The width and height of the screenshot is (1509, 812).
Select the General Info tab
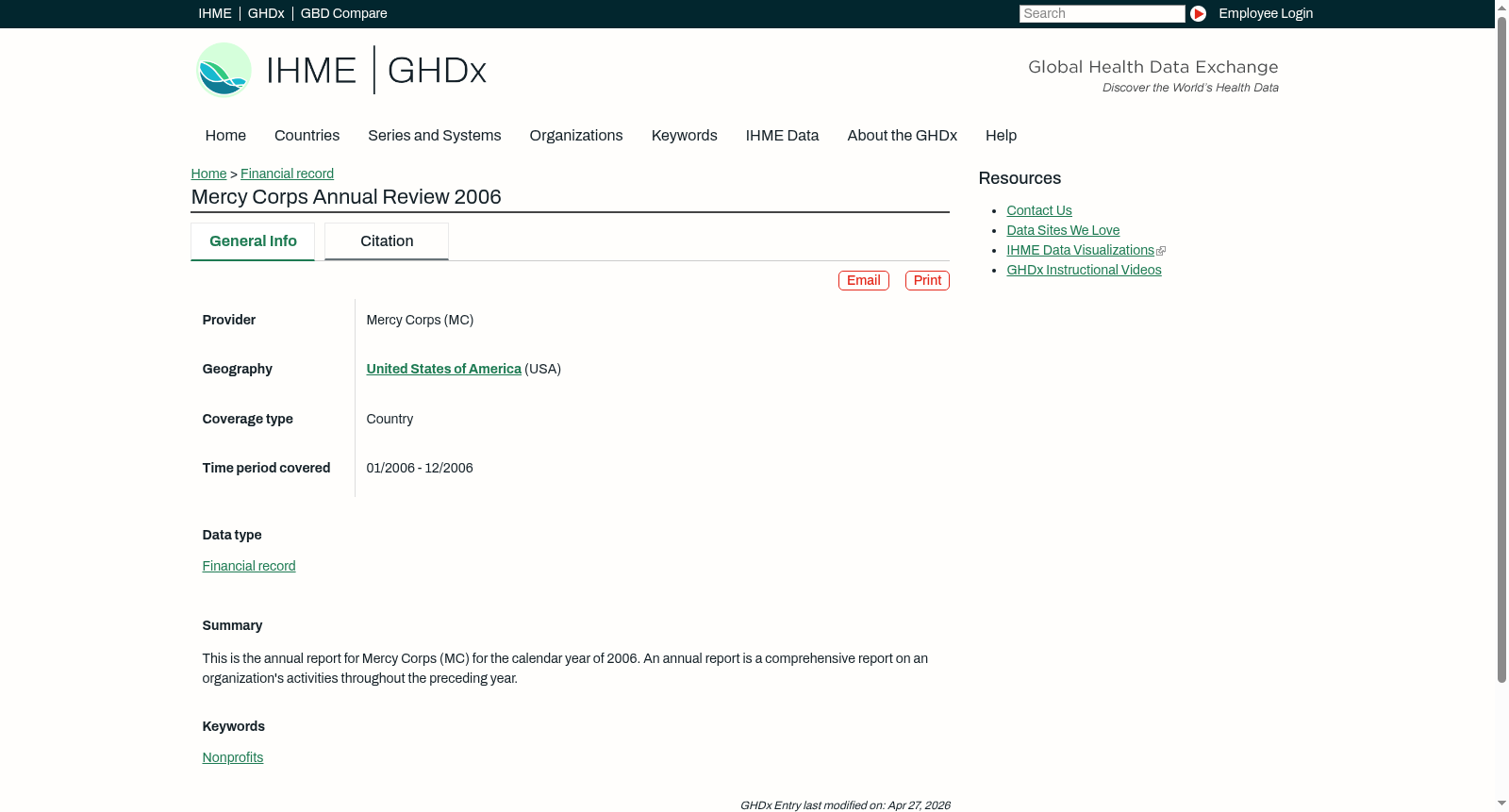253,241
